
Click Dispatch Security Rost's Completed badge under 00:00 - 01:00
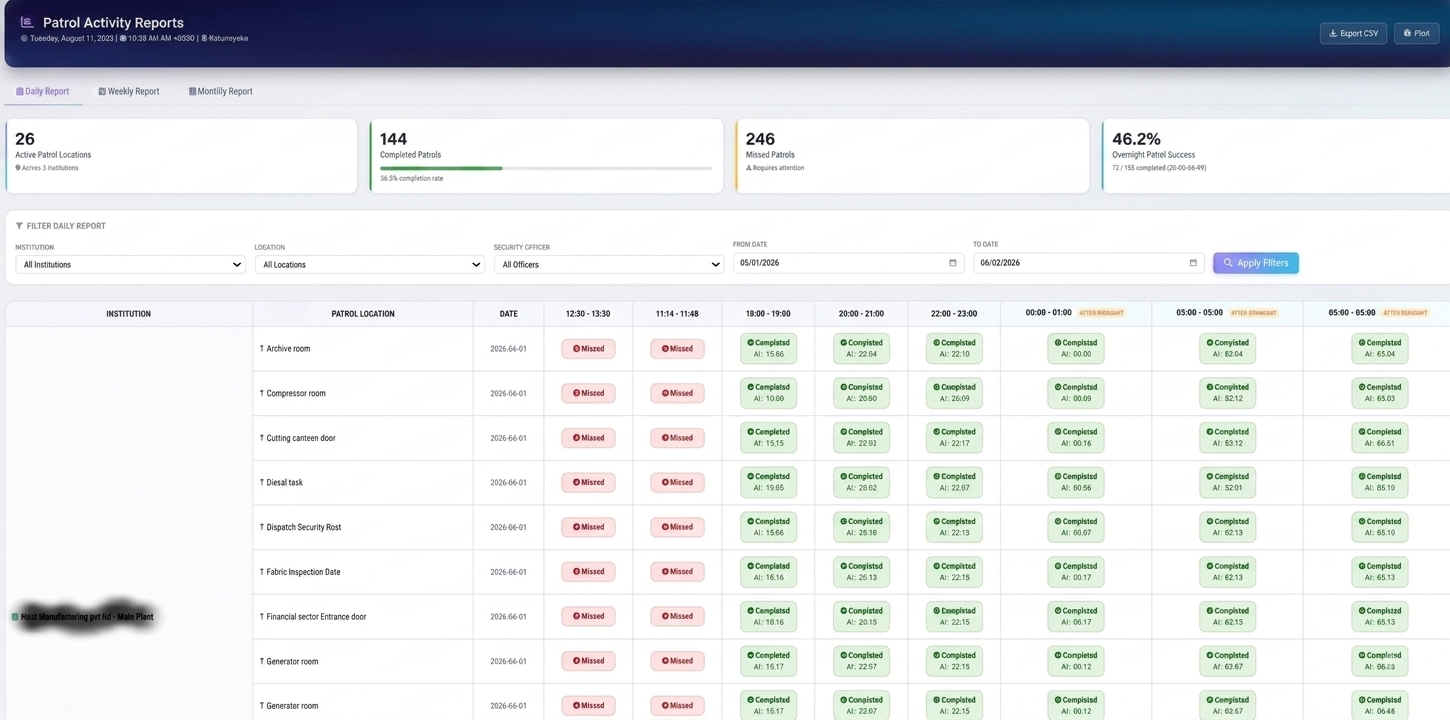1076,527
